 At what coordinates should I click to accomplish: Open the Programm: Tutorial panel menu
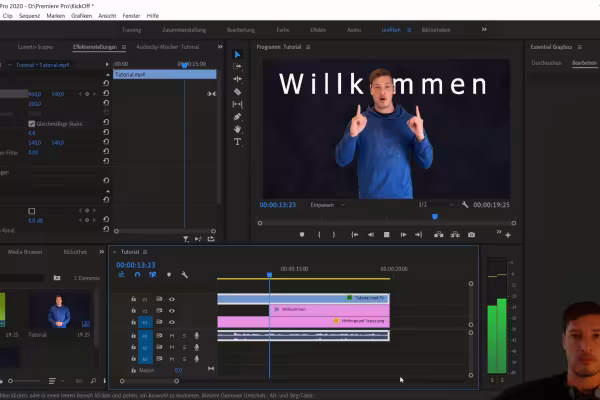point(308,47)
